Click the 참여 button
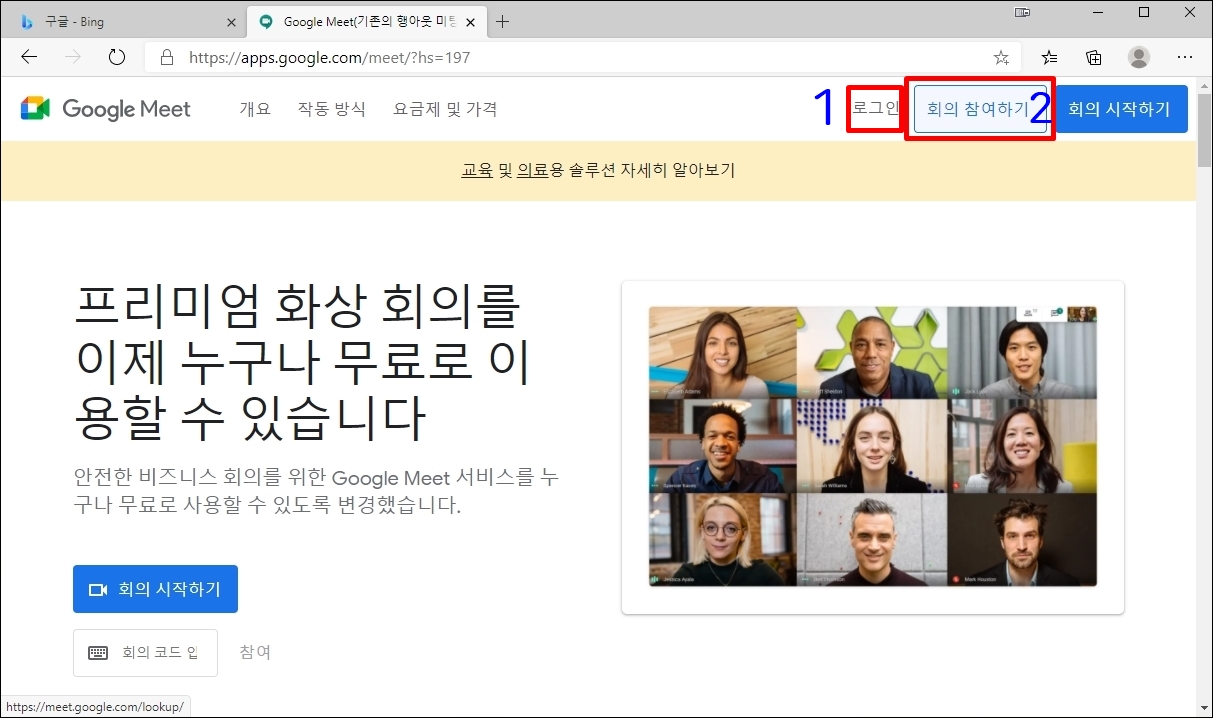 pyautogui.click(x=255, y=652)
